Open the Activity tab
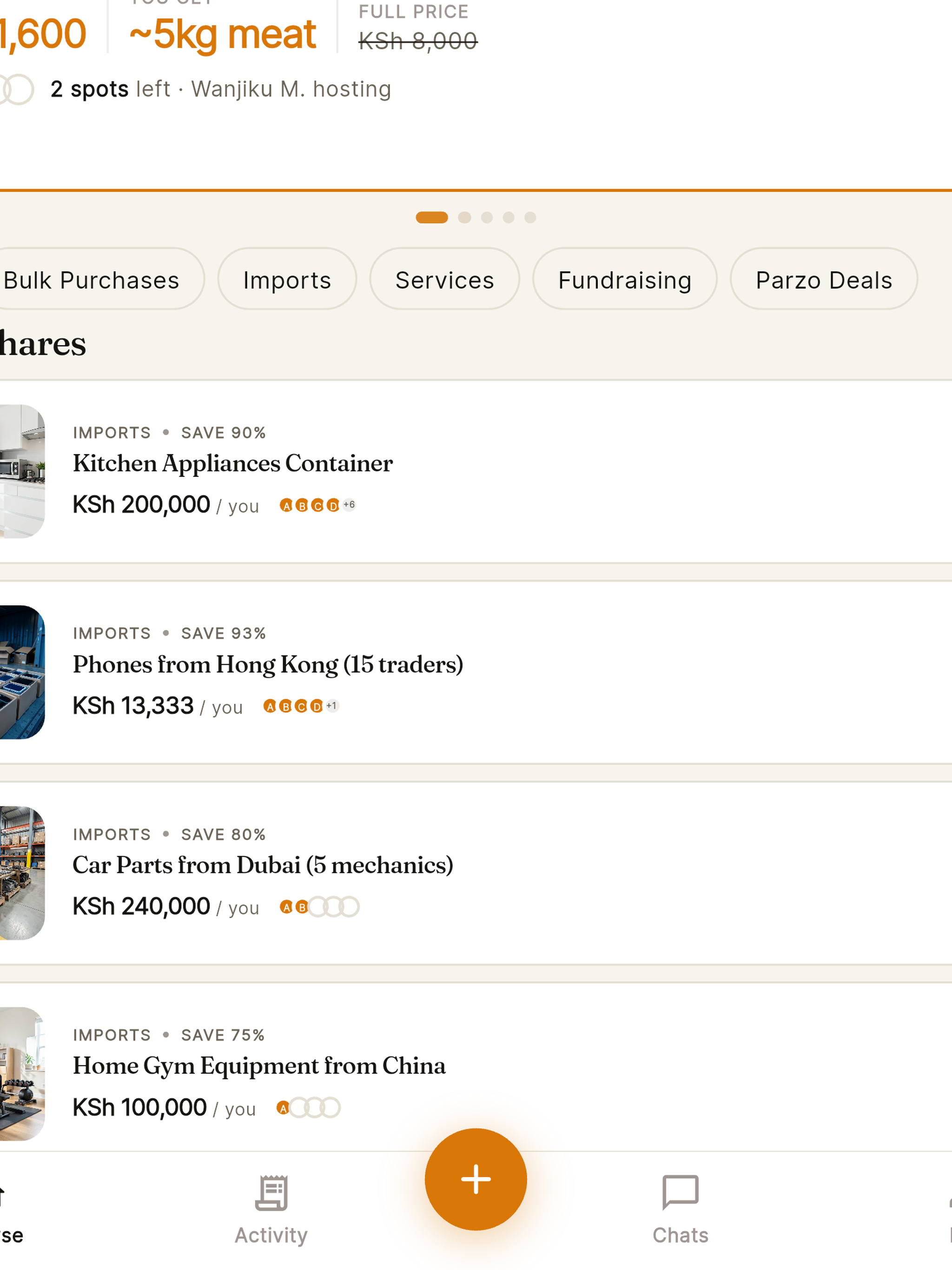This screenshot has width=952, height=1270. [271, 1210]
